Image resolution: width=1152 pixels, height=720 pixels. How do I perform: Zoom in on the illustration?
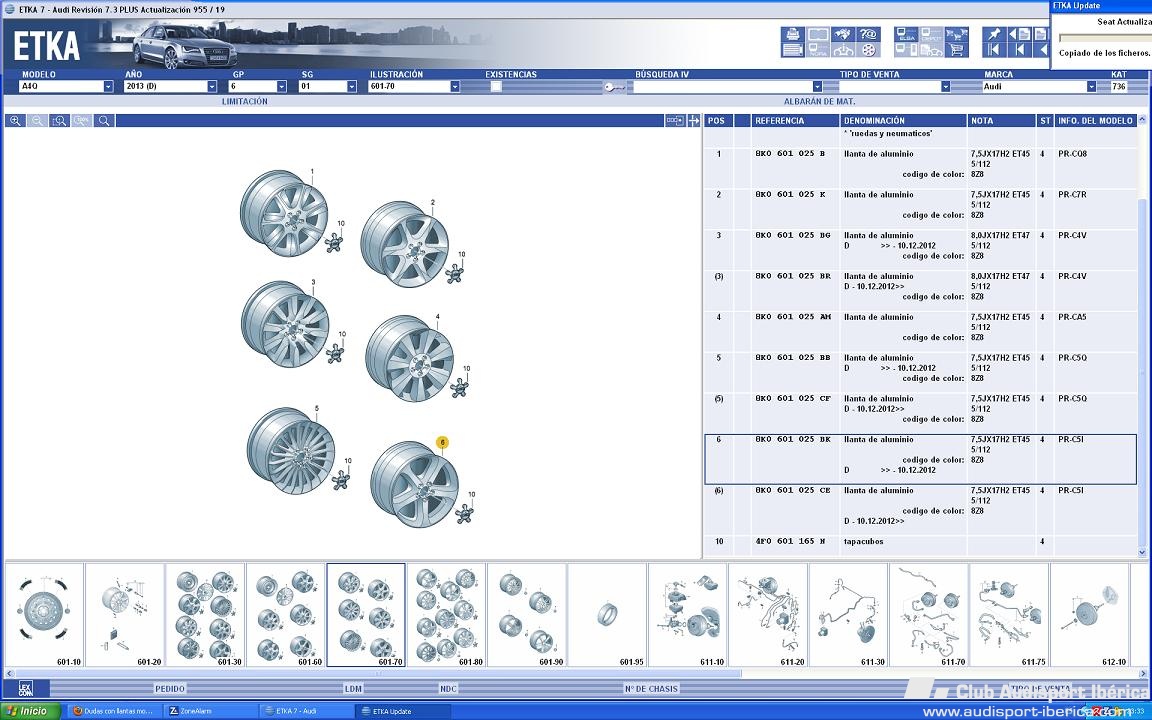click(x=15, y=120)
